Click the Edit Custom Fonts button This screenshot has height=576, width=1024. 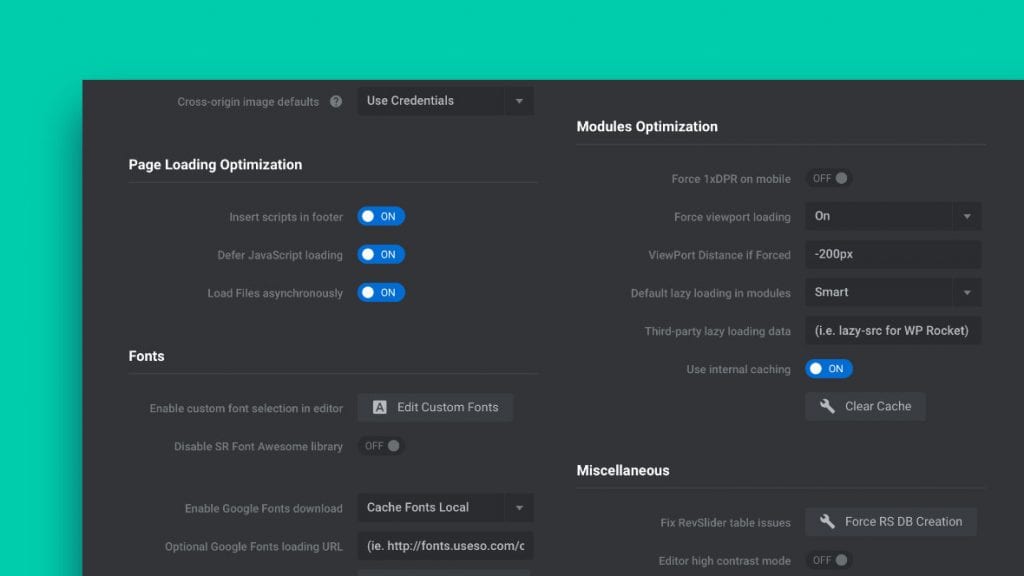point(435,407)
